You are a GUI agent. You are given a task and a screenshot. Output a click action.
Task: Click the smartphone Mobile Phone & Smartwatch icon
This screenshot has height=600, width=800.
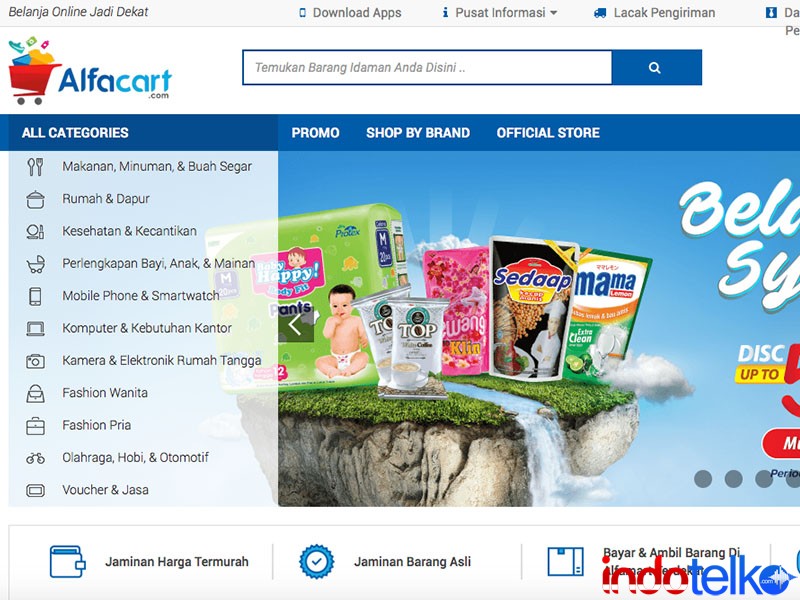click(35, 296)
